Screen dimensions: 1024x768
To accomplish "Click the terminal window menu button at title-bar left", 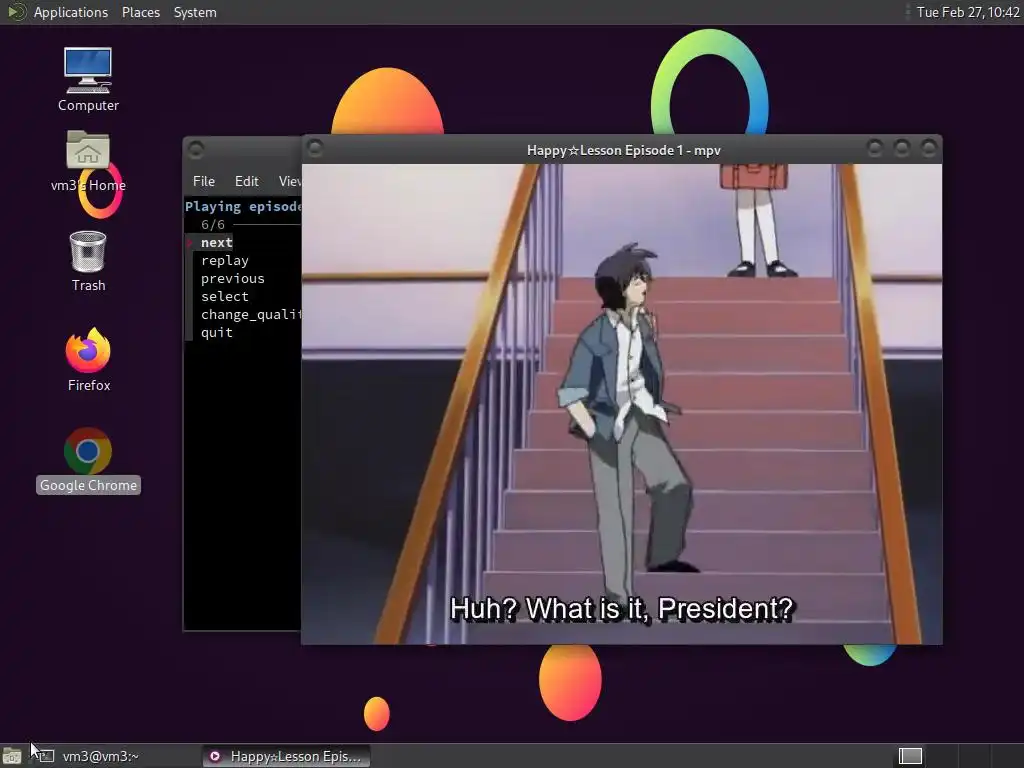I will (196, 150).
